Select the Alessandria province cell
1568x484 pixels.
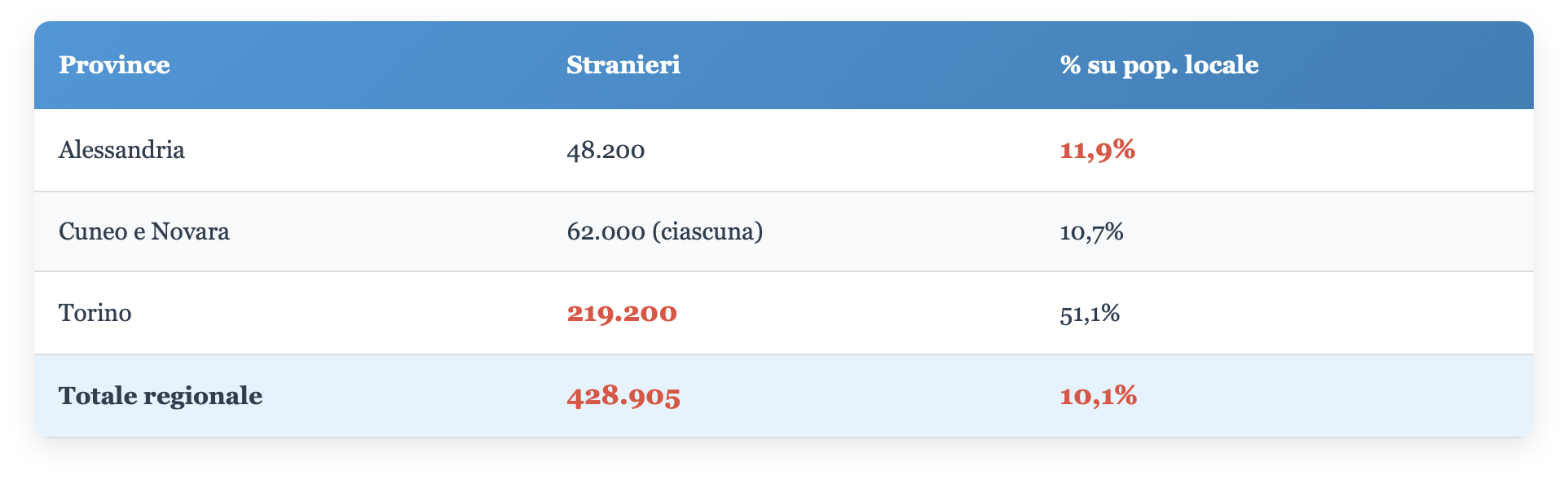(121, 150)
